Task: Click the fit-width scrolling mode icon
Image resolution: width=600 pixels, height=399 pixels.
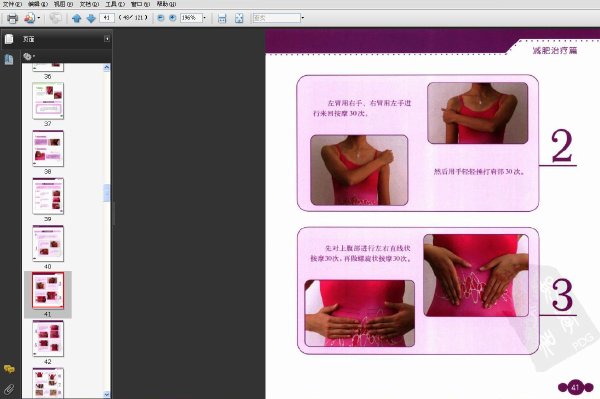Action: click(x=222, y=18)
